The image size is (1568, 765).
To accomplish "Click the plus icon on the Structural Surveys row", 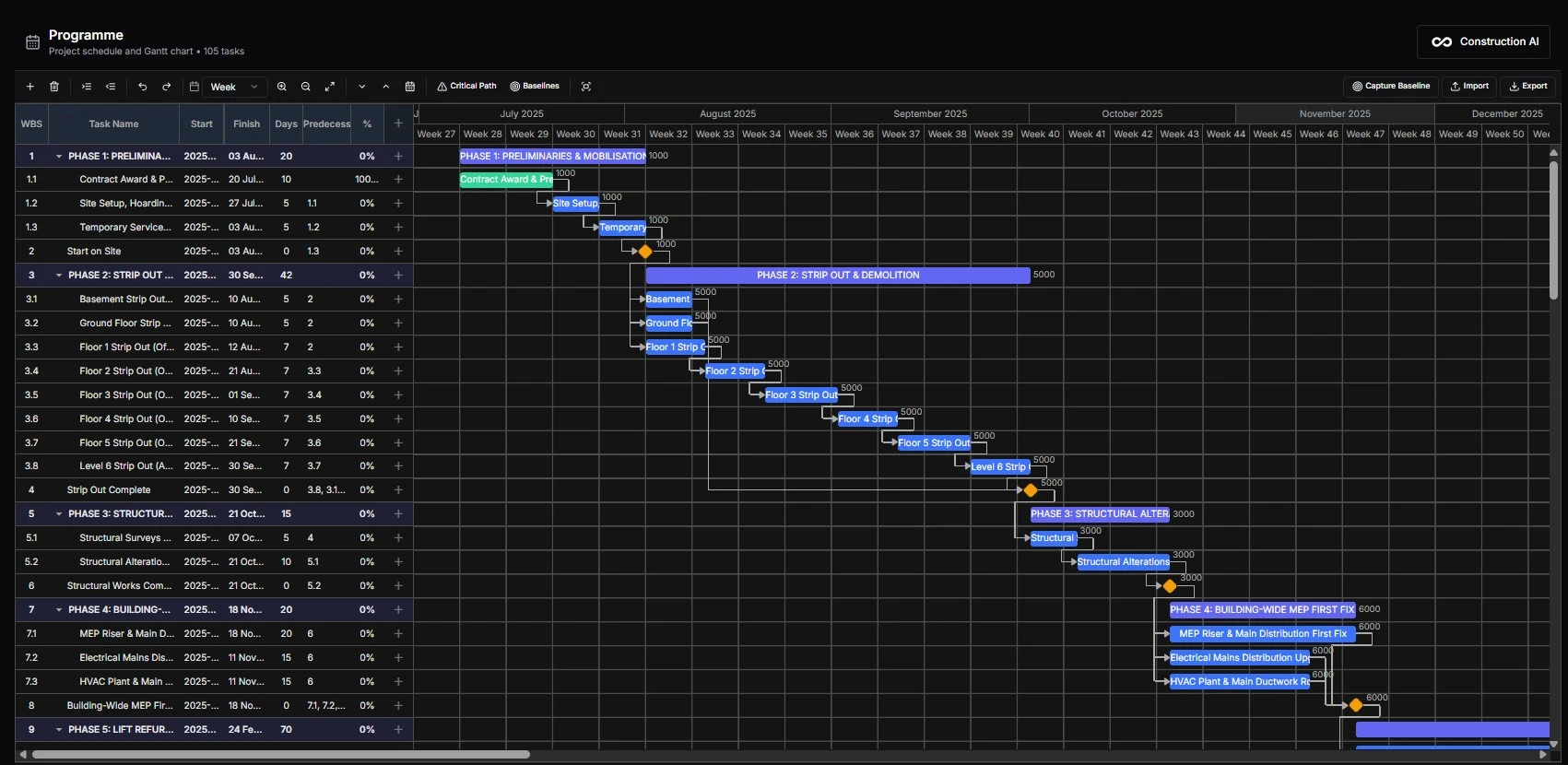I will pos(398,538).
